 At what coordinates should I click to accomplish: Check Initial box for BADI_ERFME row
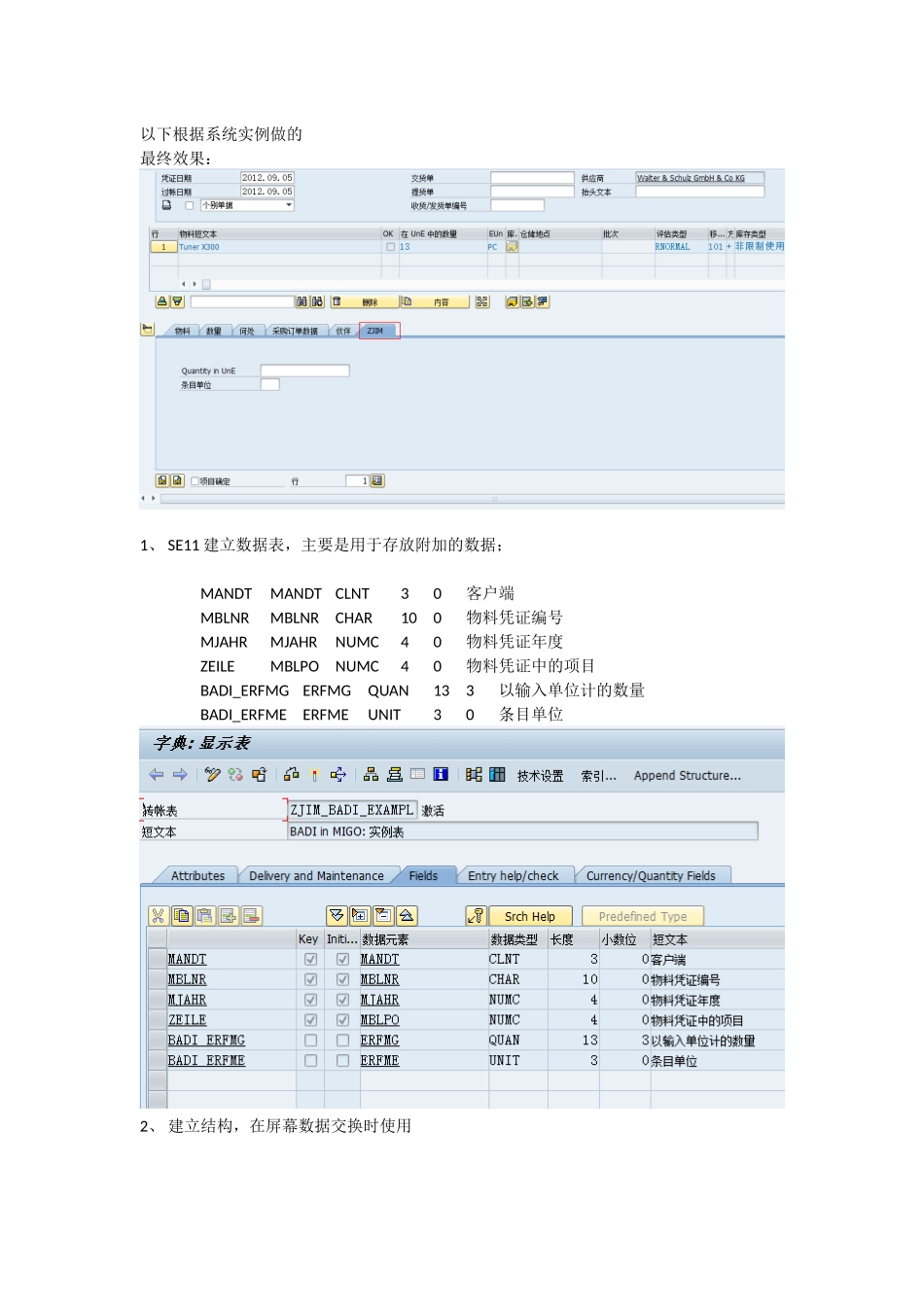(342, 1061)
